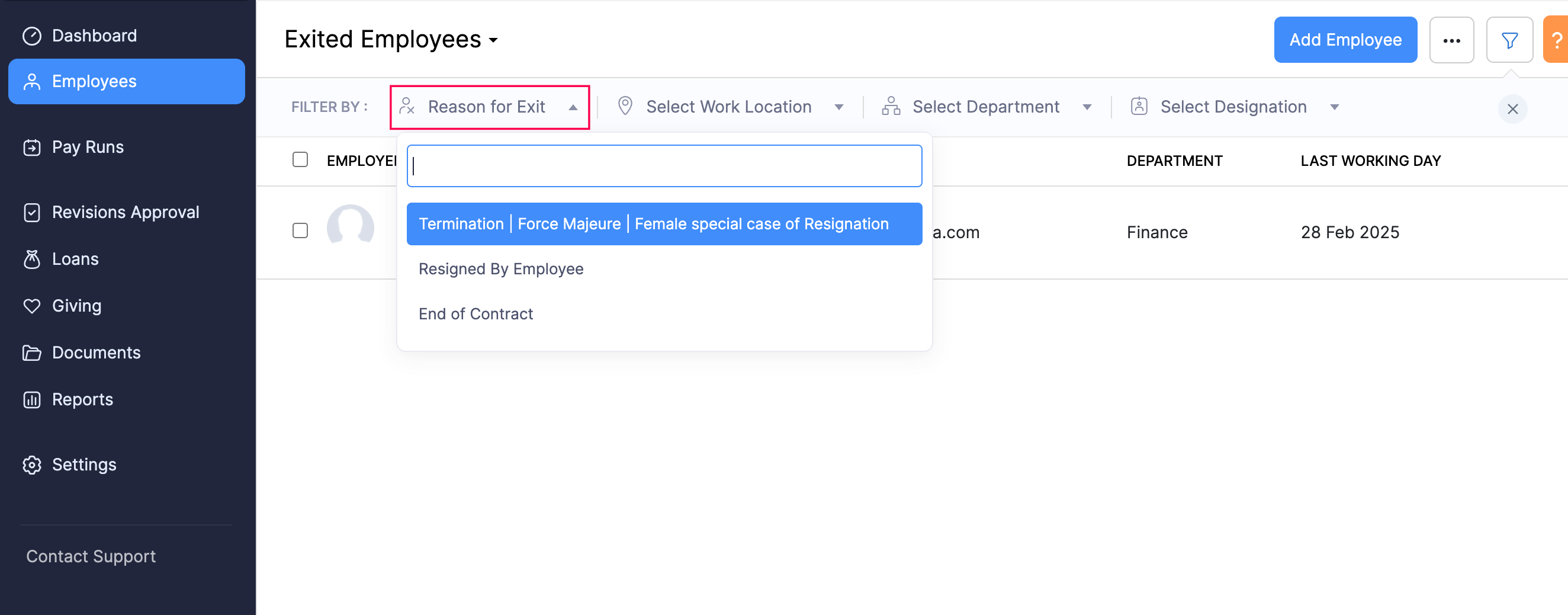The image size is (1568, 615).
Task: Open the filter icon near Add Employee
Action: (x=1509, y=40)
